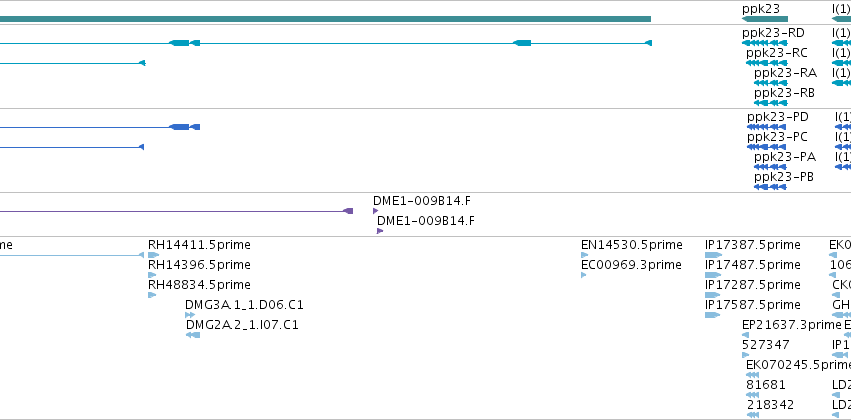
Task: Click the upper DME1-009B14.F label
Action: click(x=422, y=201)
